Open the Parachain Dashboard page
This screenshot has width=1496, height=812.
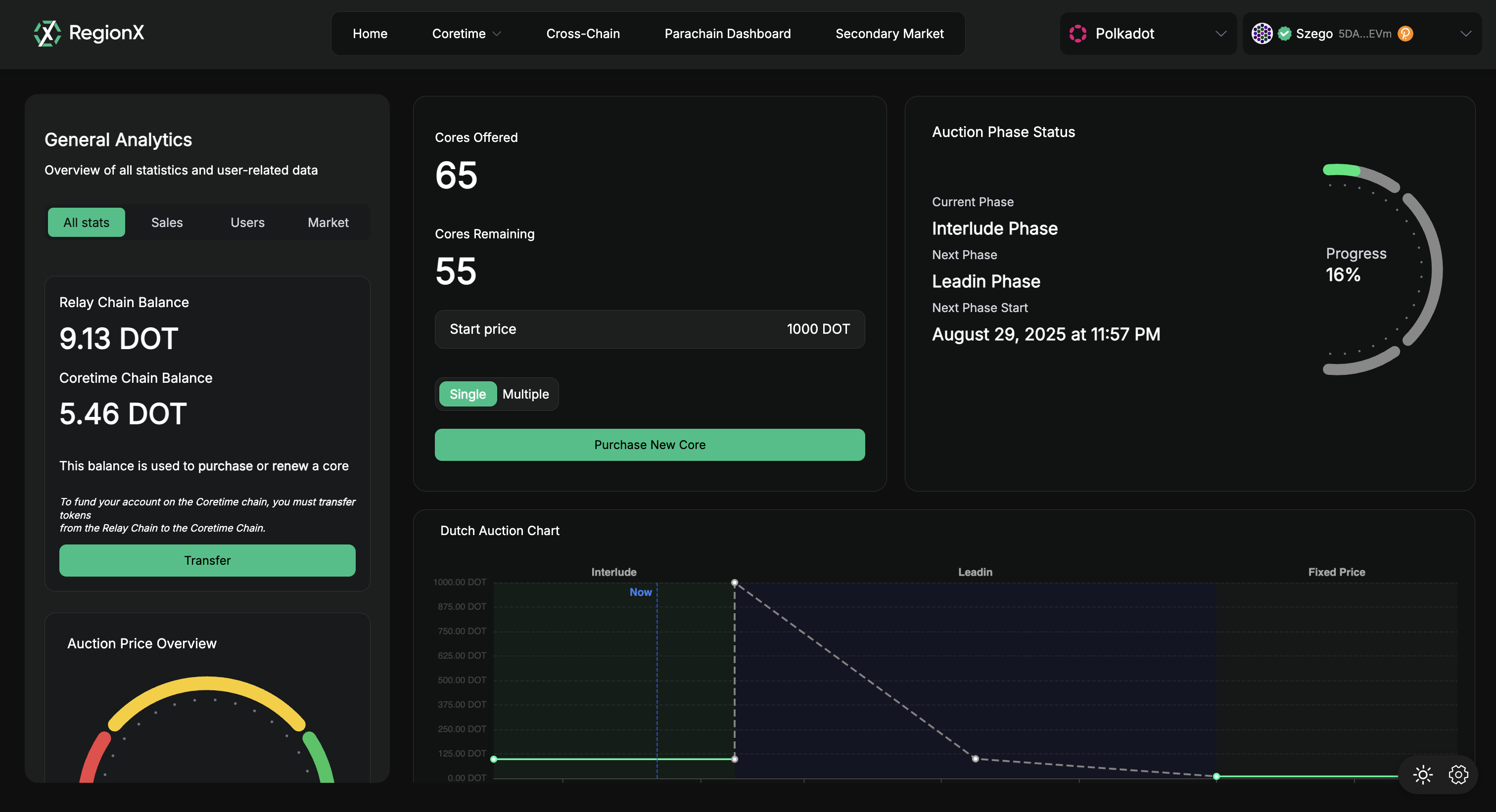pos(728,33)
